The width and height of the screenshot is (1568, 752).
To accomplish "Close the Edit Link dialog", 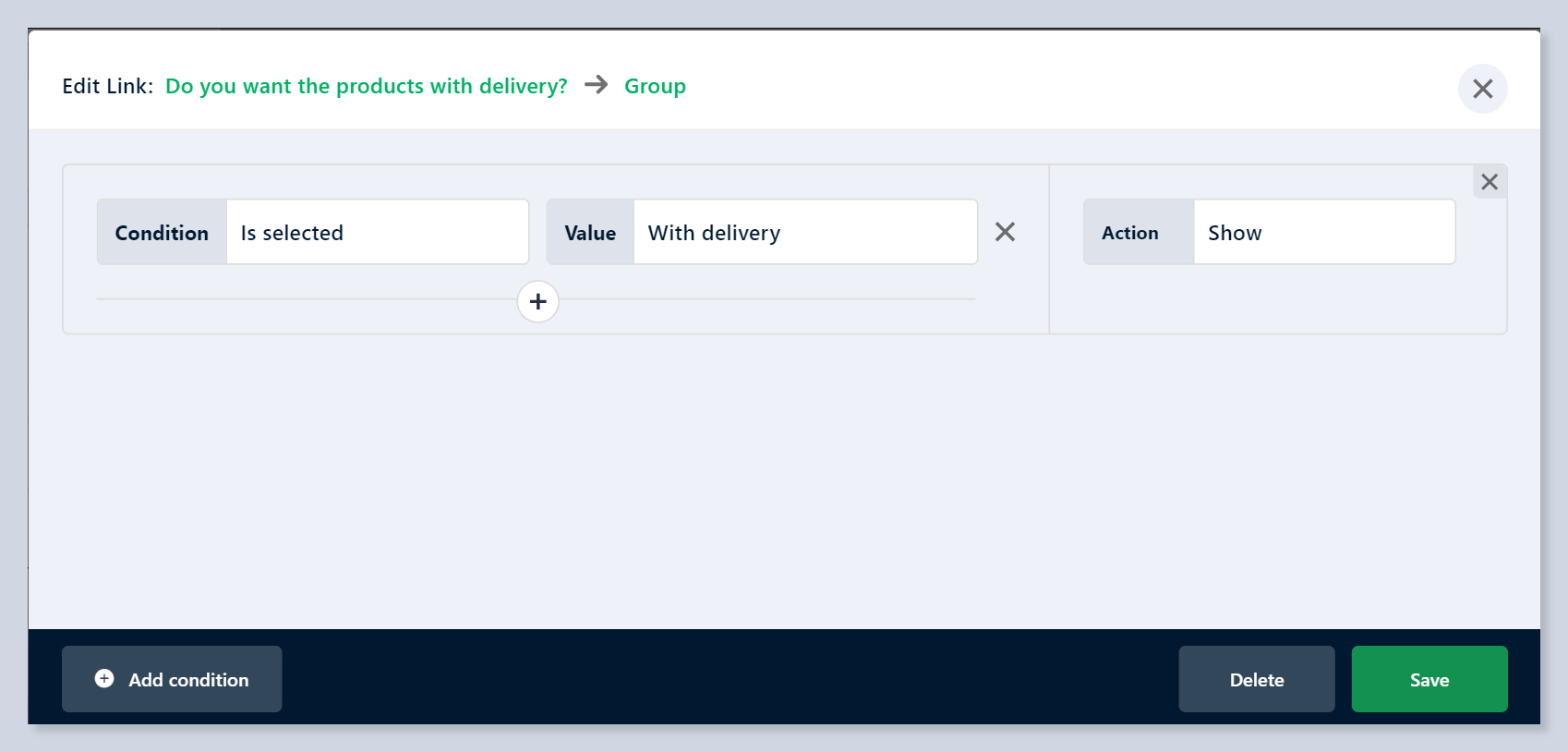I will point(1482,89).
